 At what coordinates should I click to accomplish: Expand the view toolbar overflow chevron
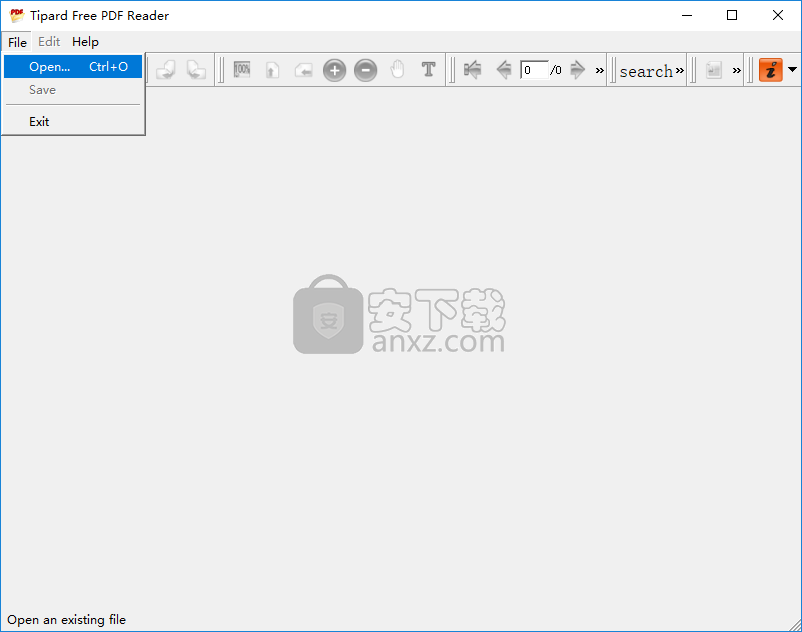coord(737,71)
